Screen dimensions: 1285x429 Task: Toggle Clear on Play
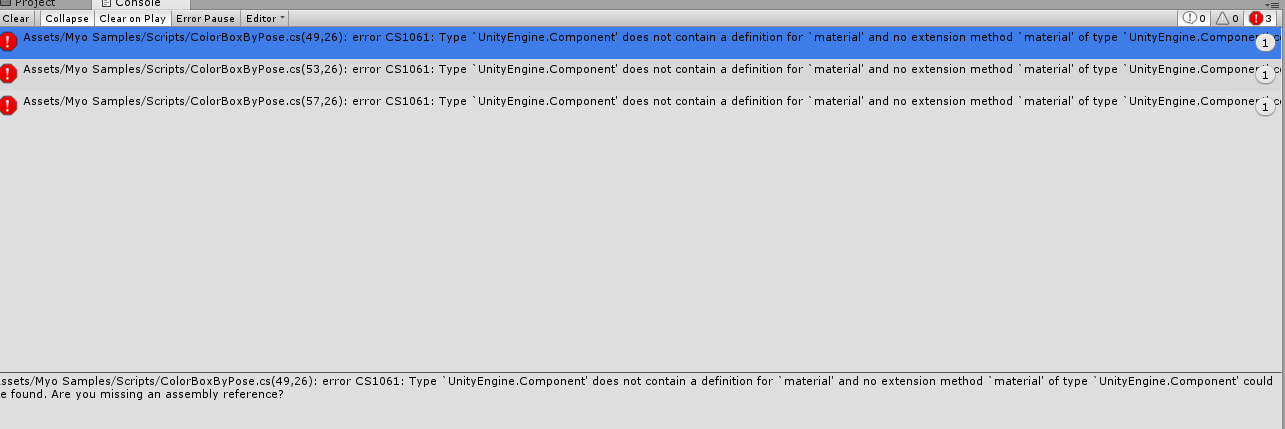tap(132, 18)
